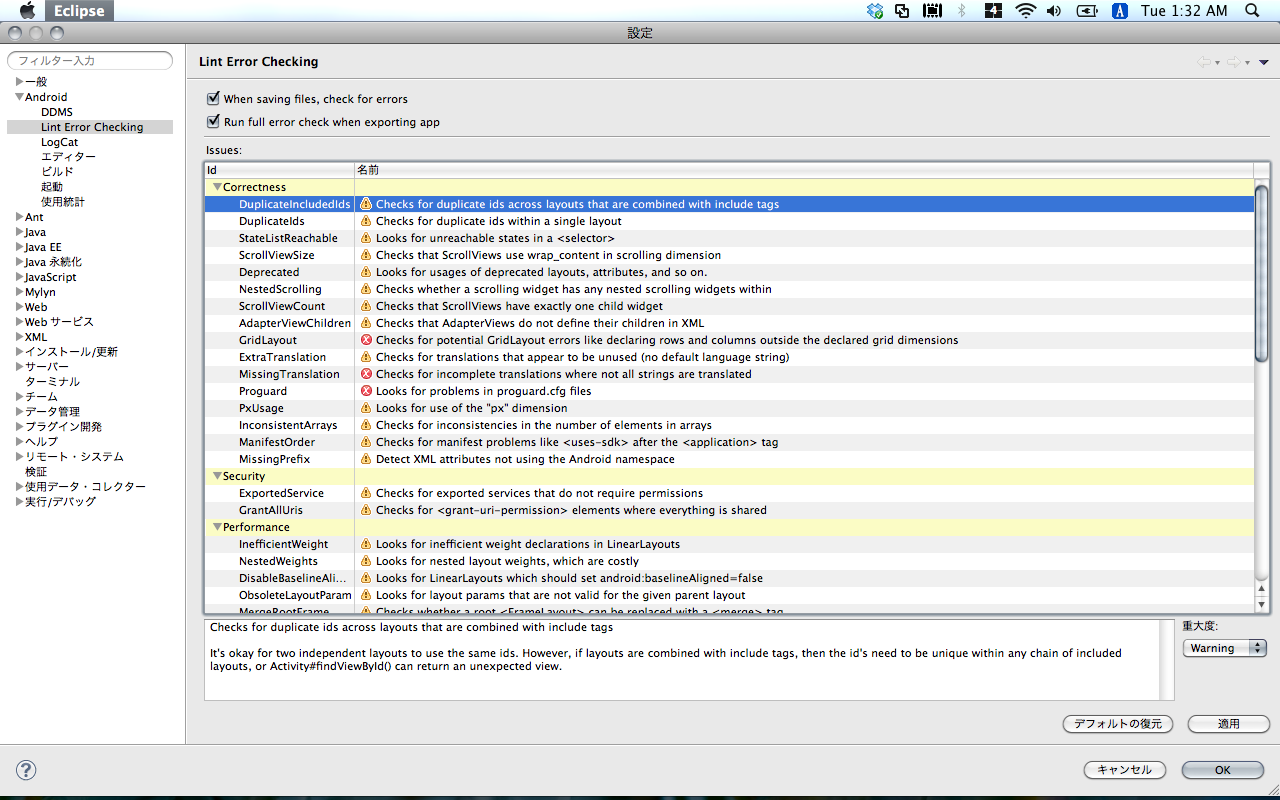Image resolution: width=1280 pixels, height=800 pixels.
Task: Click the error icon beside GridLayout
Action: 365,340
